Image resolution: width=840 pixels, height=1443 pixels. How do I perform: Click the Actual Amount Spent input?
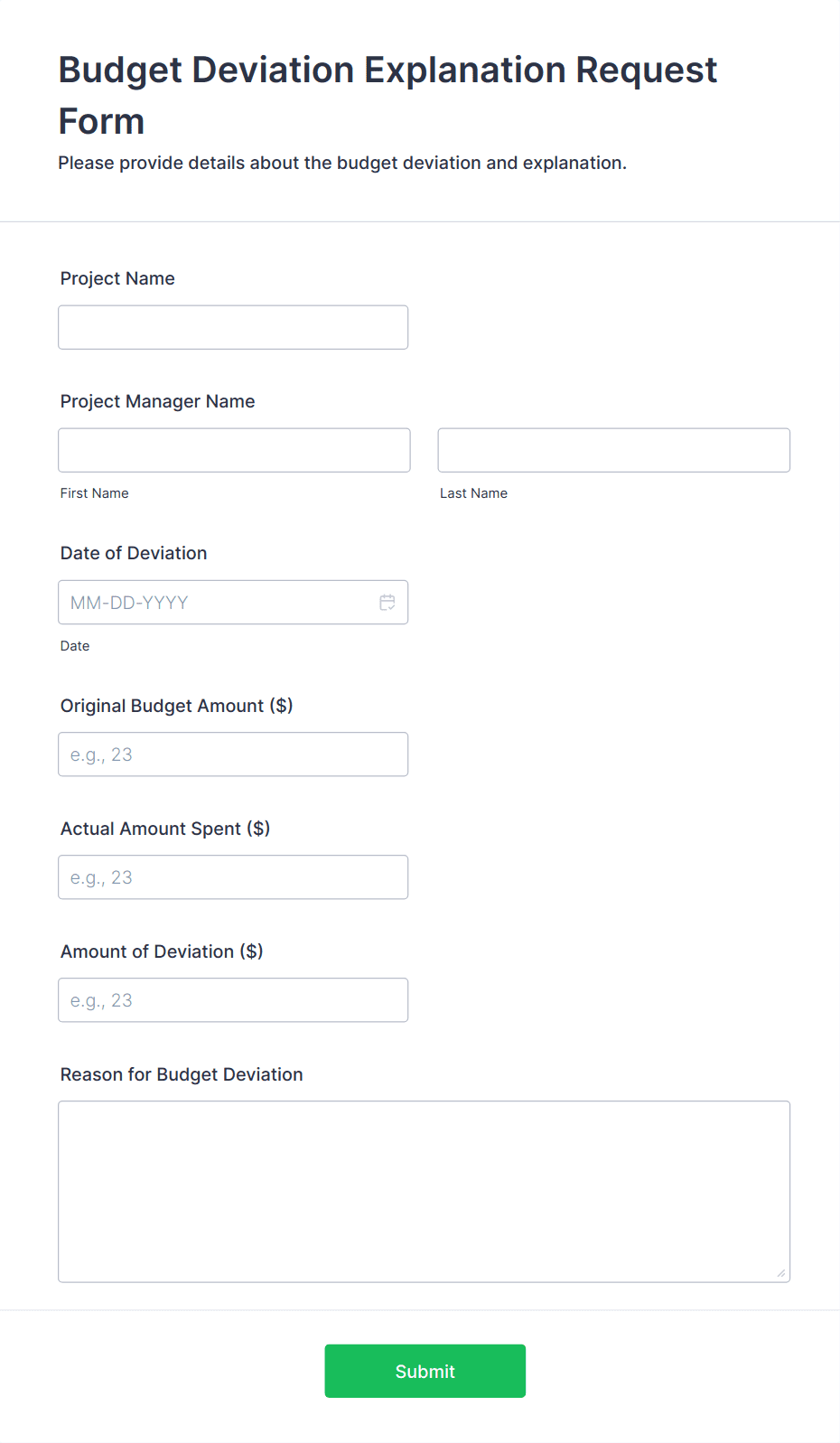232,876
